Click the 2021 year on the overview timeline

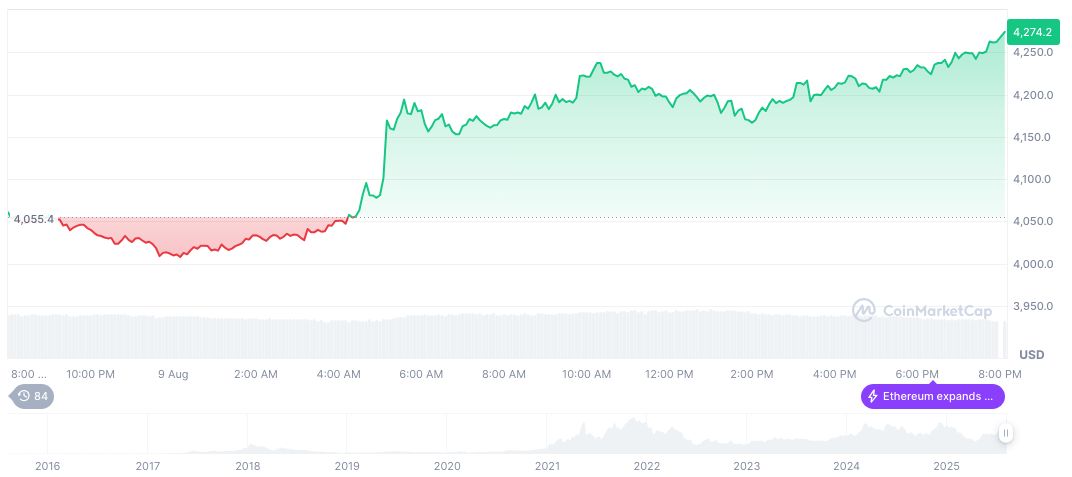(x=547, y=466)
